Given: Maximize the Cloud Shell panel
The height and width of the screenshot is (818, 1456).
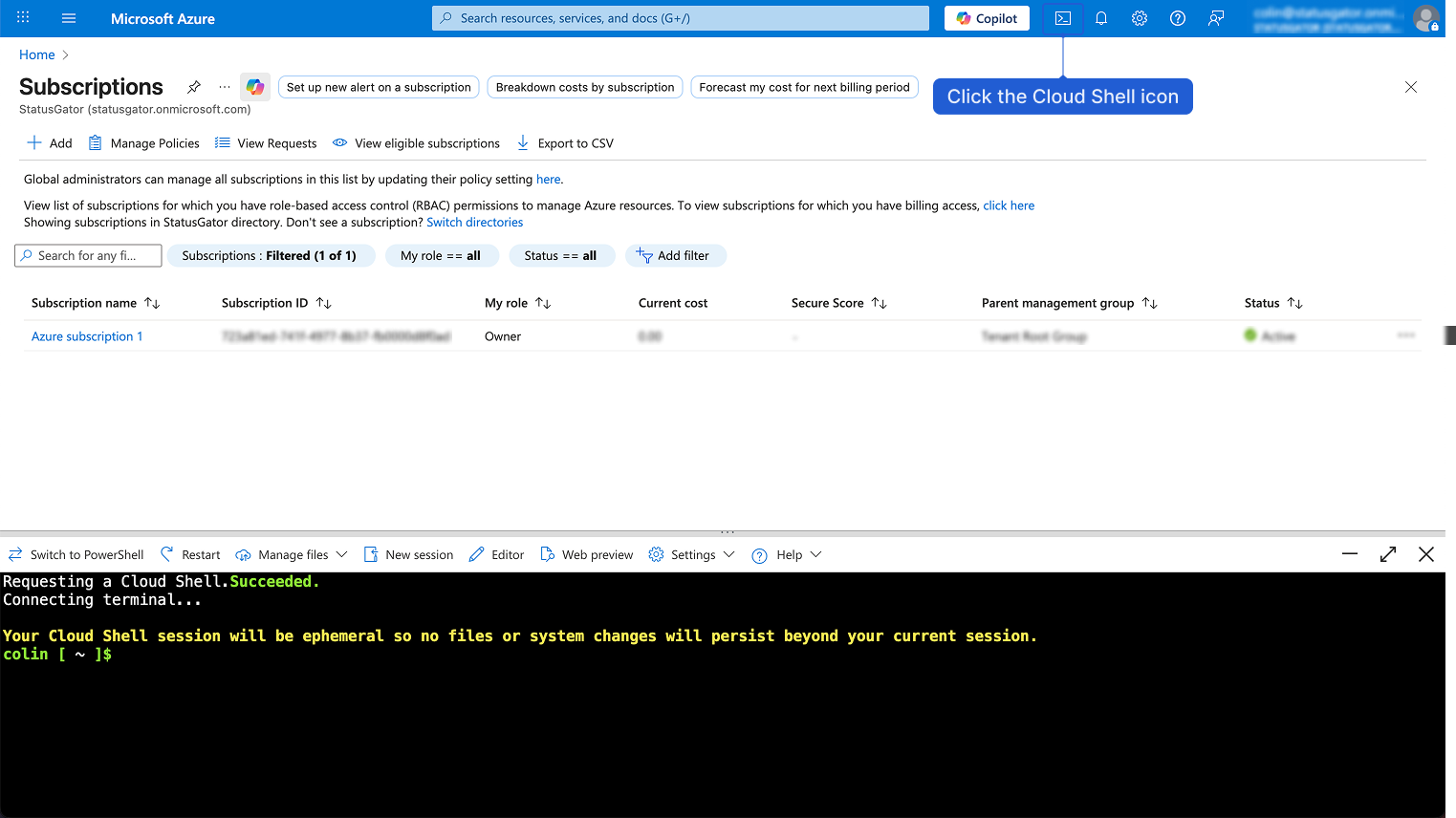Looking at the screenshot, I should 1388,554.
